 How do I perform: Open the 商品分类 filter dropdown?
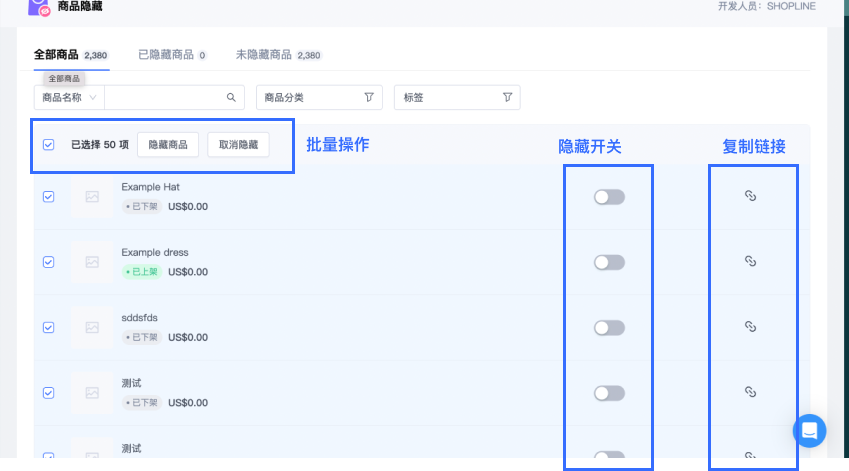[319, 97]
